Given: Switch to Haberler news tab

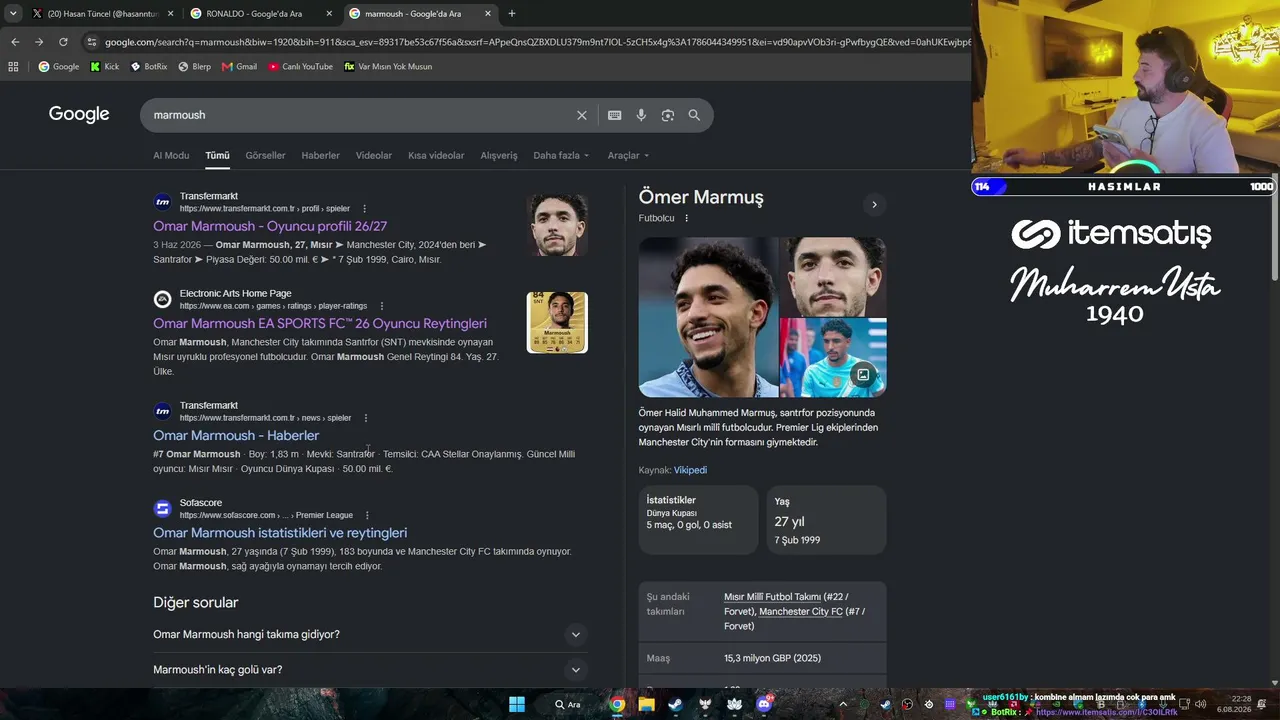Looking at the screenshot, I should pyautogui.click(x=321, y=155).
